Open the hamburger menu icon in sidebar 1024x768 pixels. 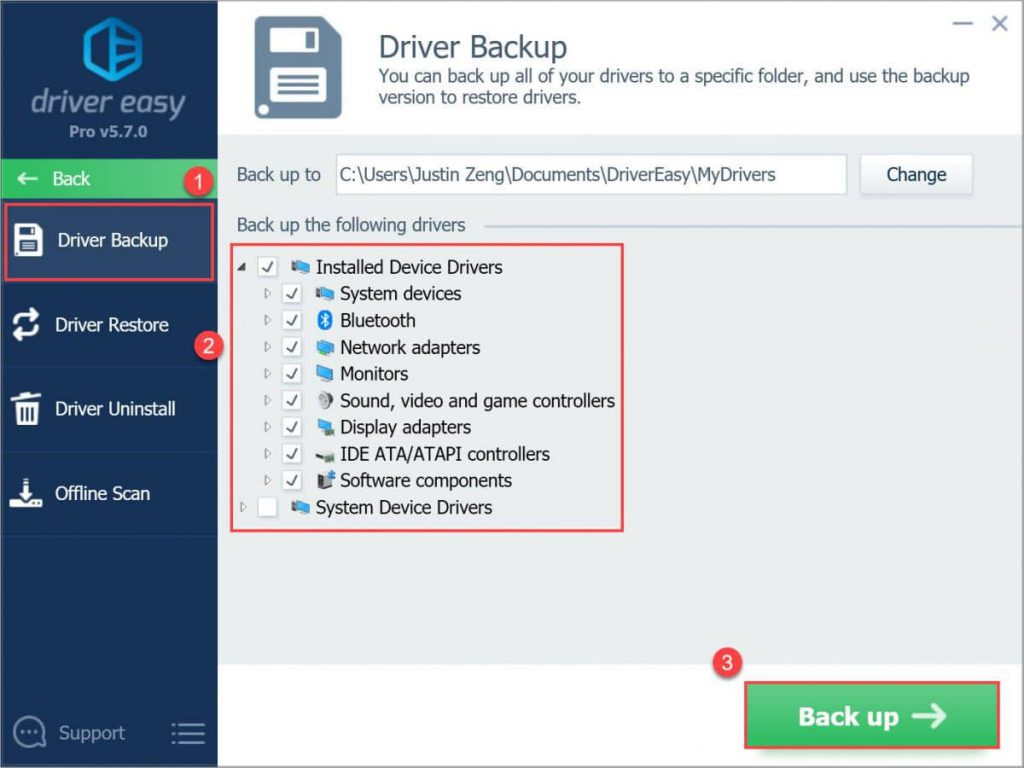[188, 733]
